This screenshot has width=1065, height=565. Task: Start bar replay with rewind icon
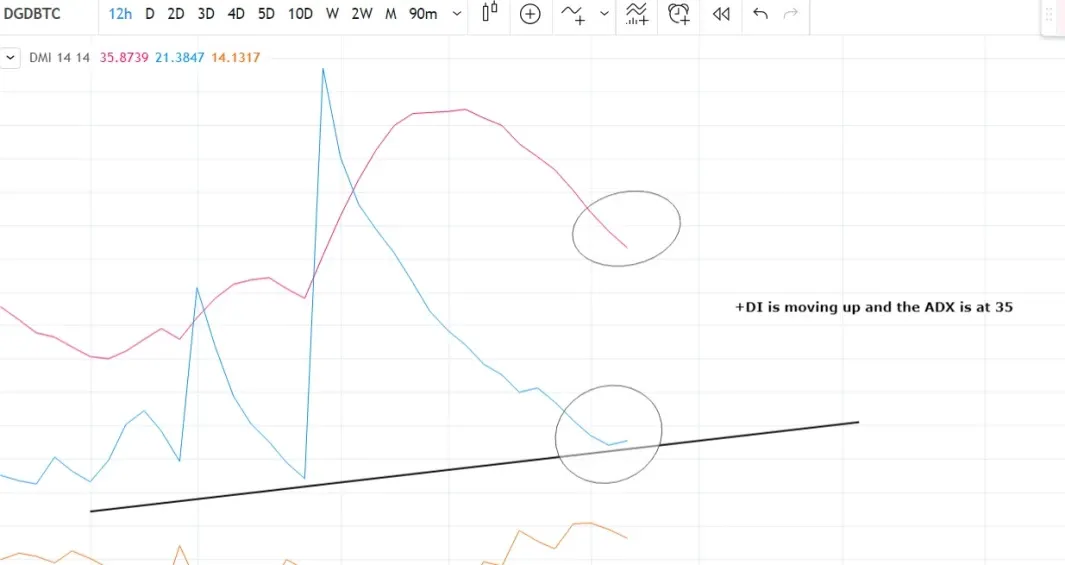[721, 14]
